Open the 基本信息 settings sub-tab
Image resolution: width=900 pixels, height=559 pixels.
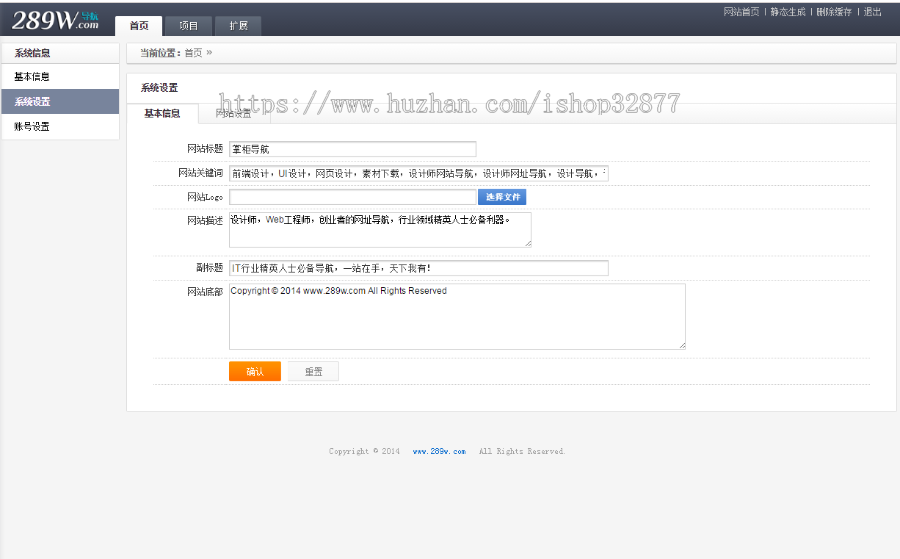pyautogui.click(x=162, y=114)
